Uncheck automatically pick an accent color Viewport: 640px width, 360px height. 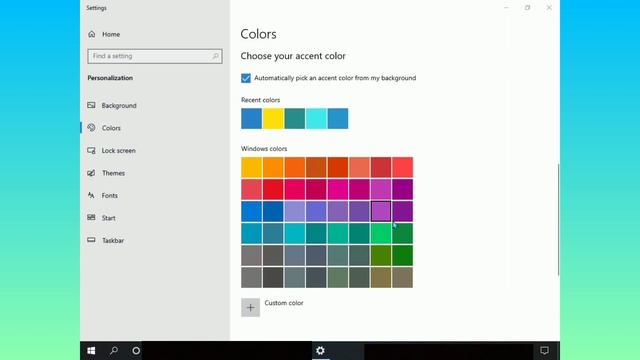pos(246,78)
